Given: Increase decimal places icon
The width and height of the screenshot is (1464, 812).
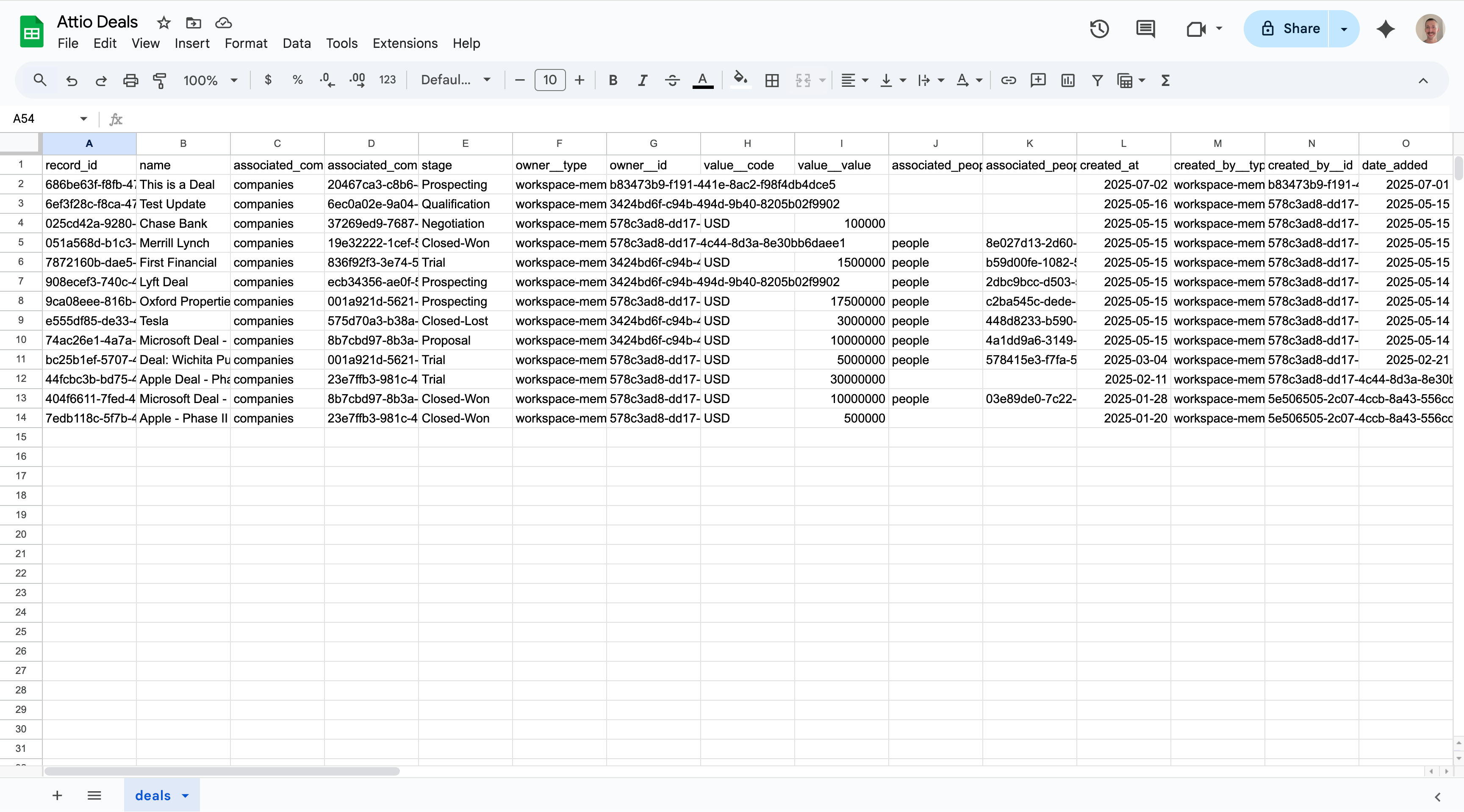Looking at the screenshot, I should tap(357, 80).
